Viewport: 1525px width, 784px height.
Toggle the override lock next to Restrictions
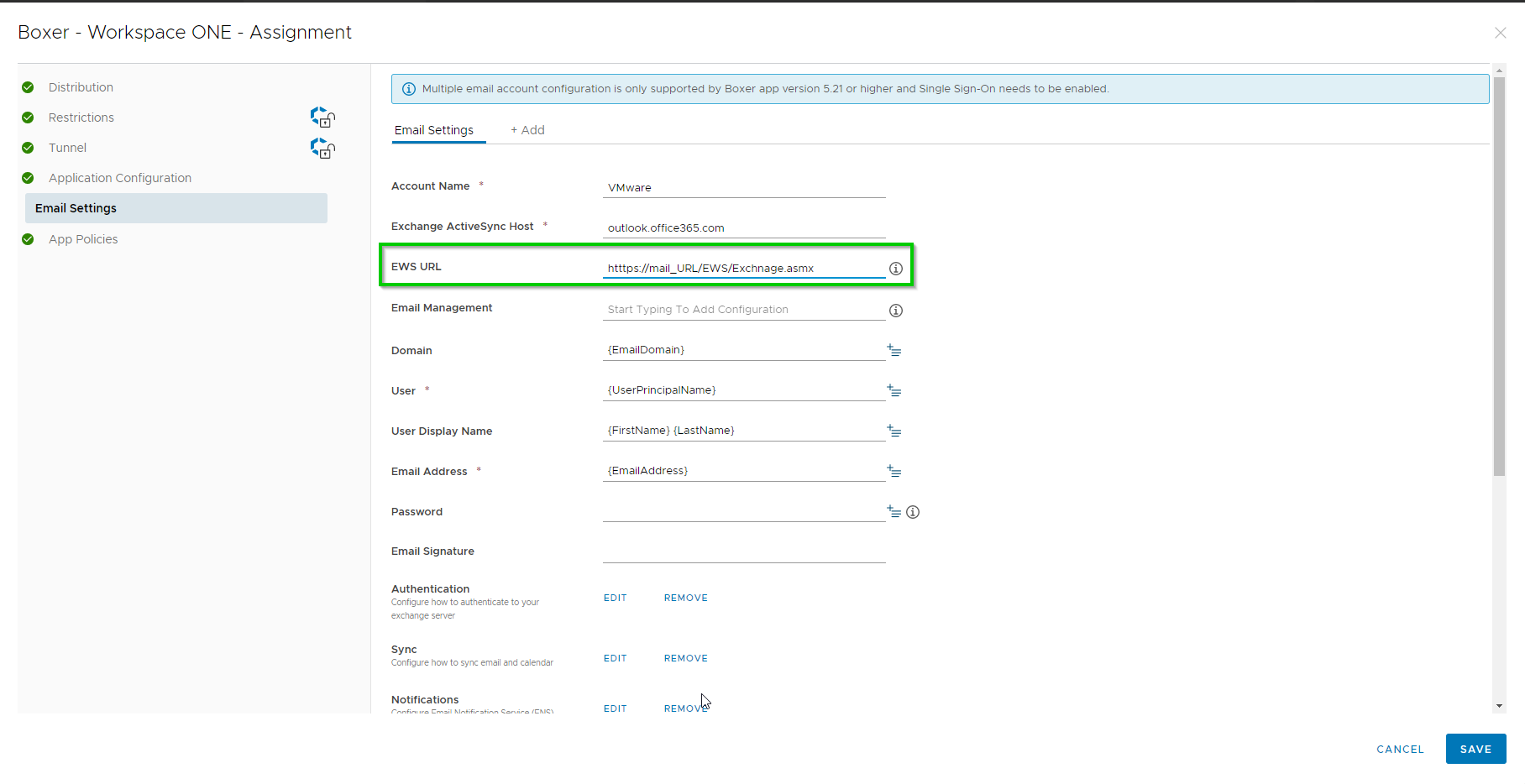click(x=322, y=117)
